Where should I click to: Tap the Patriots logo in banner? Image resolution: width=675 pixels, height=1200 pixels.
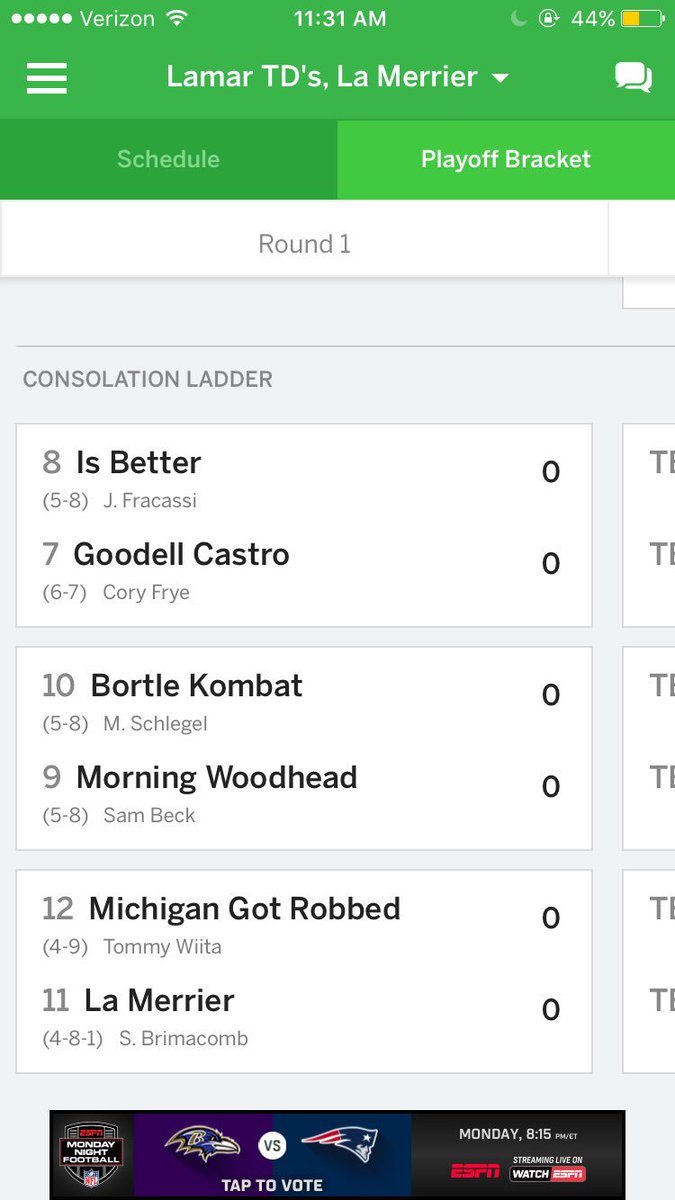pyautogui.click(x=340, y=1144)
